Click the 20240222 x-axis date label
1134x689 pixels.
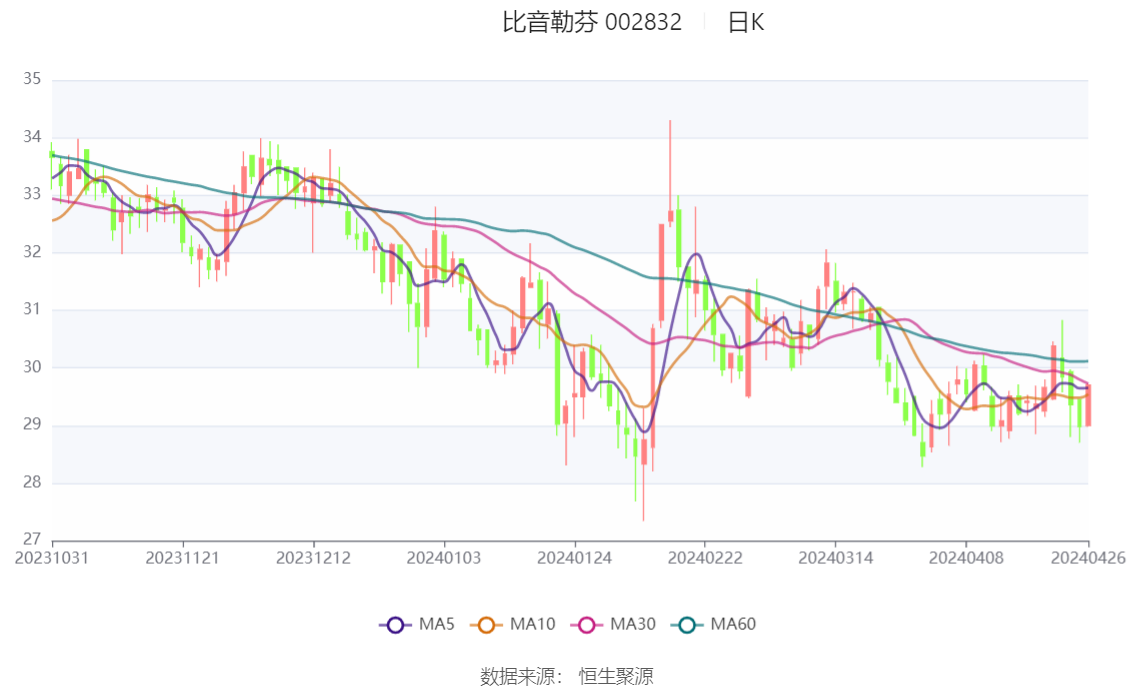(704, 557)
